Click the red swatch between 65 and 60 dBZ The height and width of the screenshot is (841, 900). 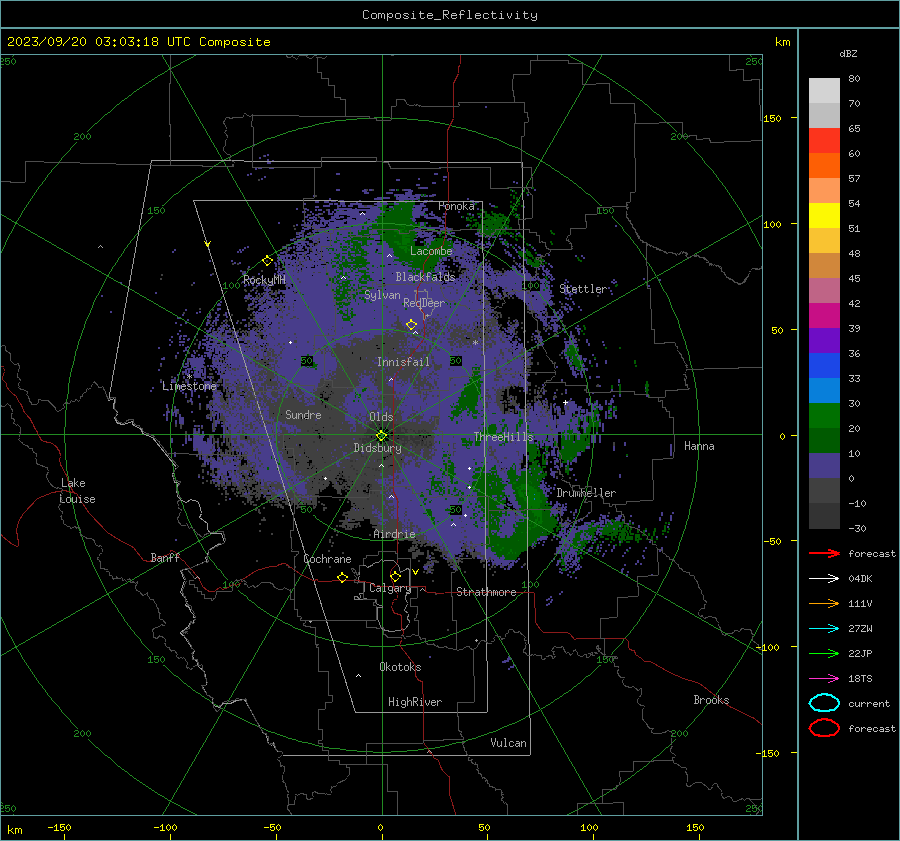click(824, 141)
